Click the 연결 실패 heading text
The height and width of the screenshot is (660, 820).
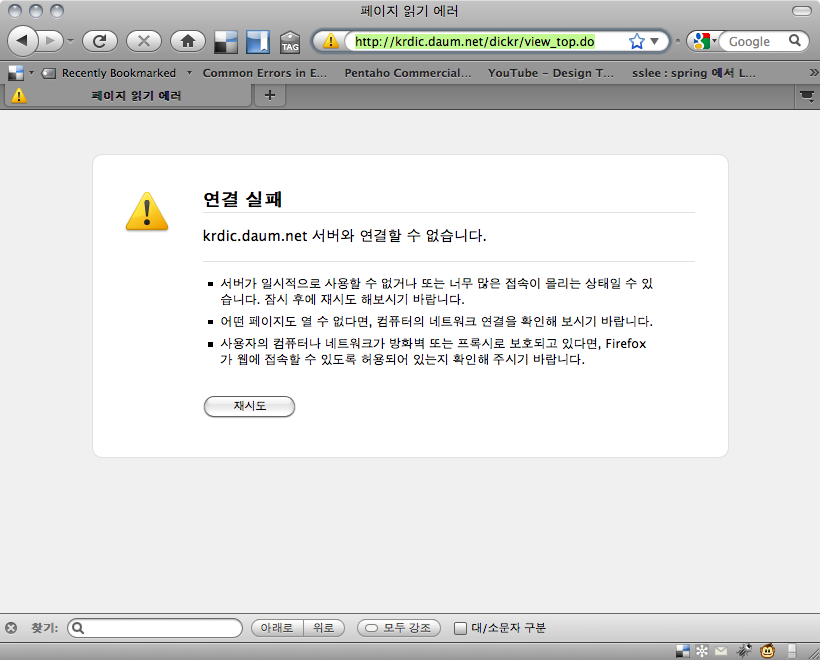tap(243, 199)
